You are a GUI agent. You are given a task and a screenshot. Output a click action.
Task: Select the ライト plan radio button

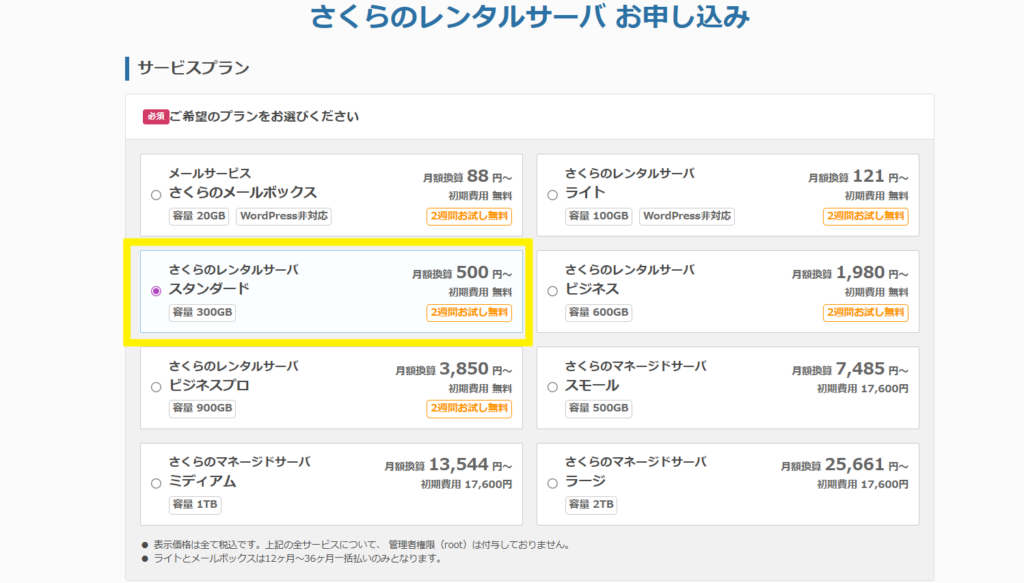pos(552,195)
